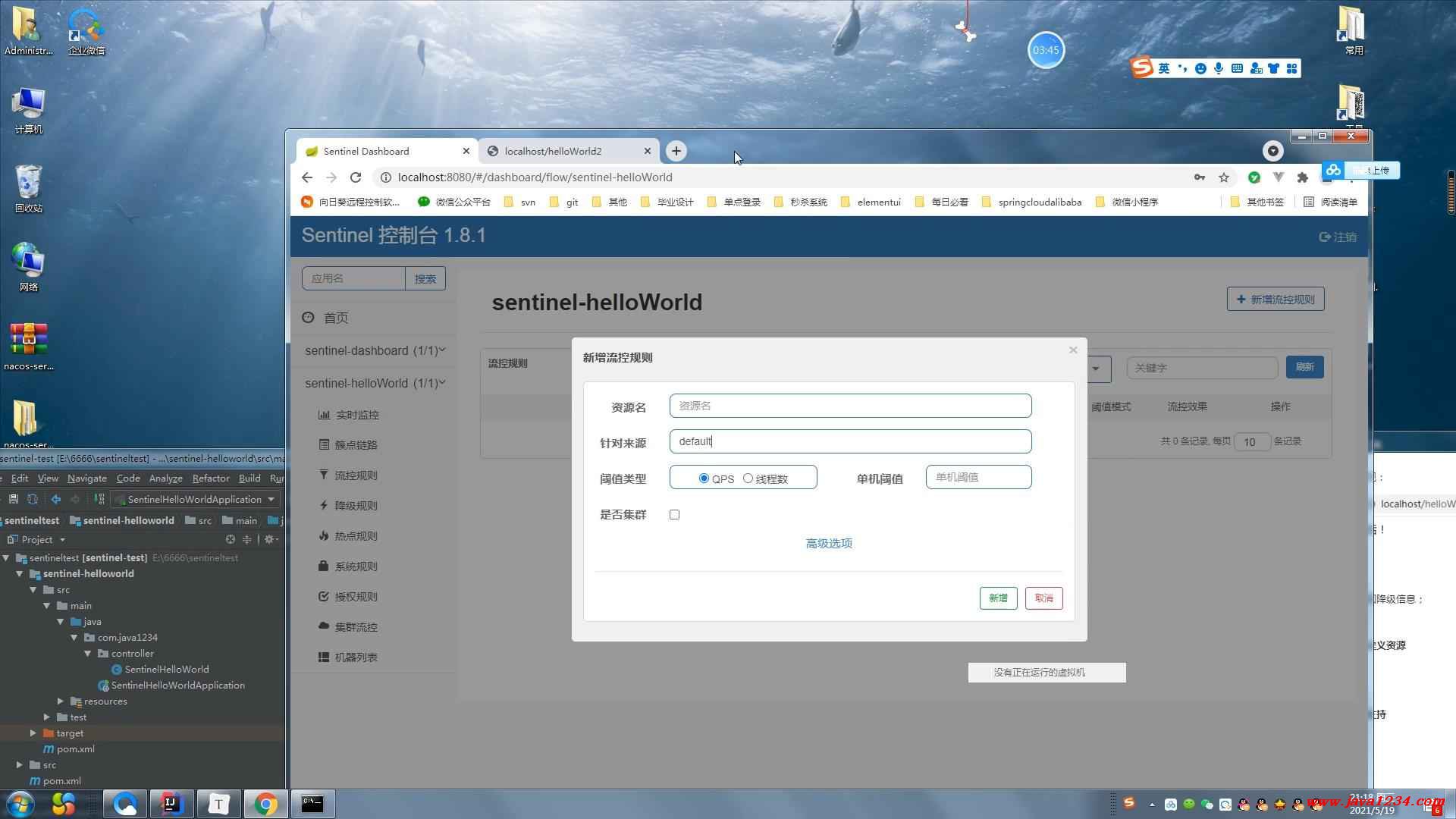Bookmark this page with star icon
The height and width of the screenshot is (819, 1456).
click(x=1224, y=177)
